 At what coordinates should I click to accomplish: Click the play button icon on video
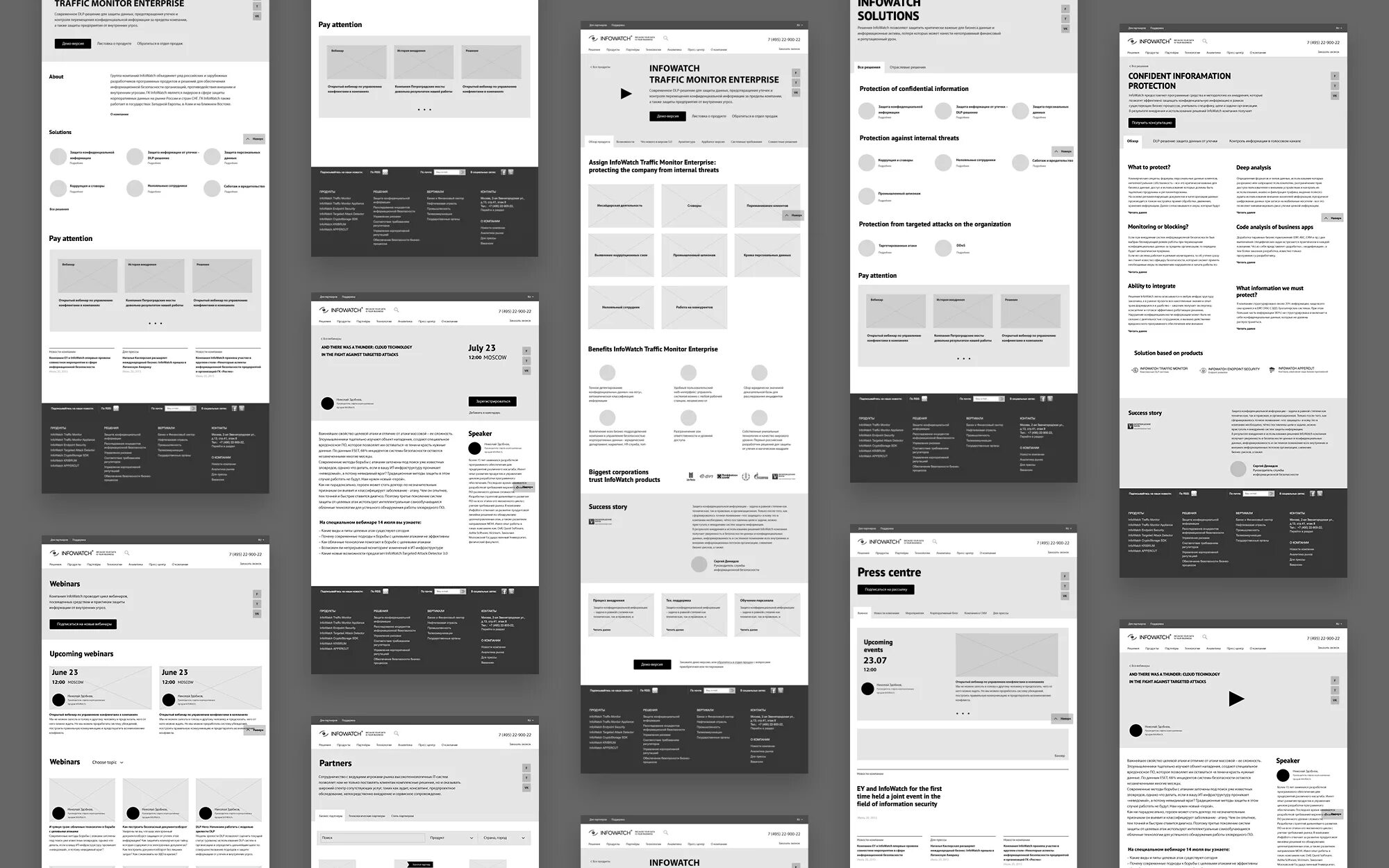[627, 94]
